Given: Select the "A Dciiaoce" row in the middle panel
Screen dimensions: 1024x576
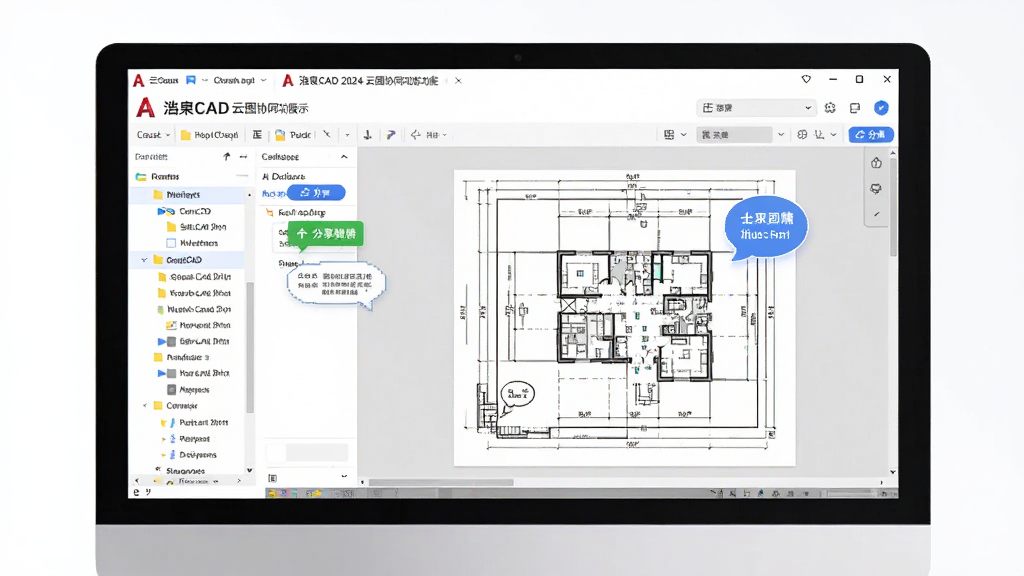Looking at the screenshot, I should point(307,176).
